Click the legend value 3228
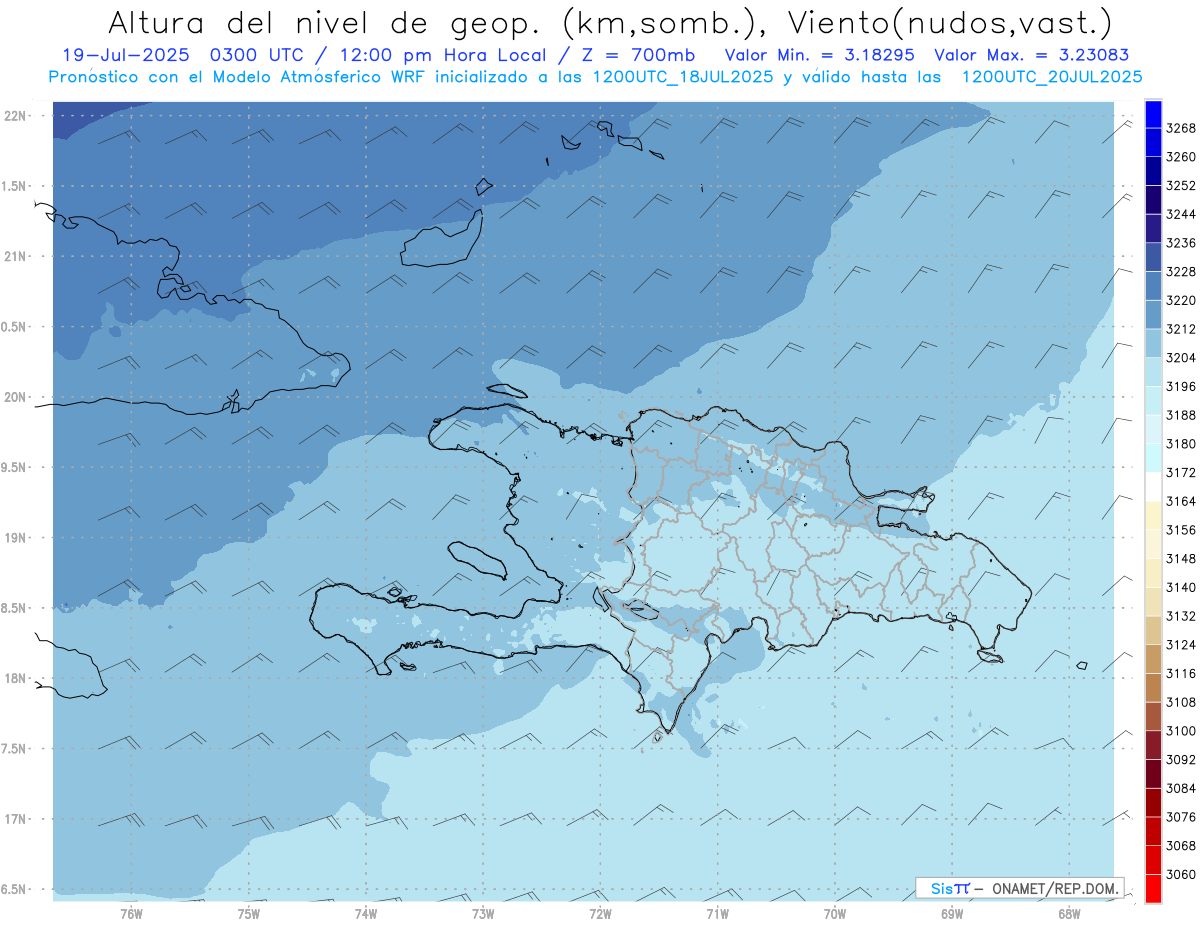 tap(1180, 272)
